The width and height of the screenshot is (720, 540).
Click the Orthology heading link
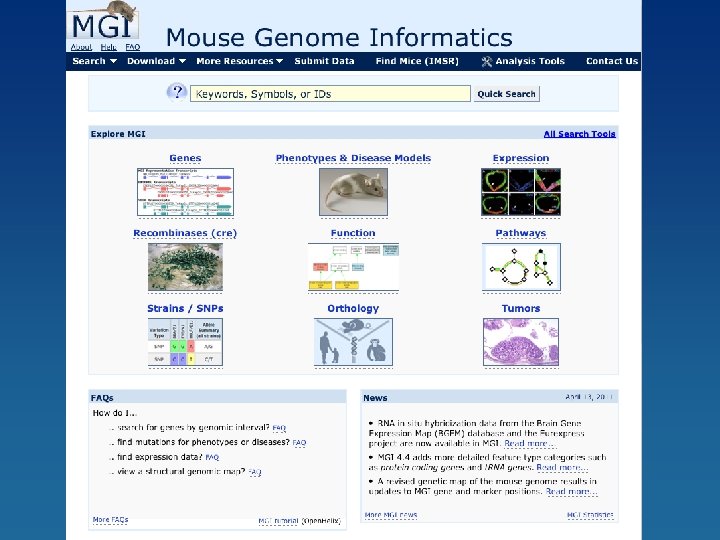353,308
